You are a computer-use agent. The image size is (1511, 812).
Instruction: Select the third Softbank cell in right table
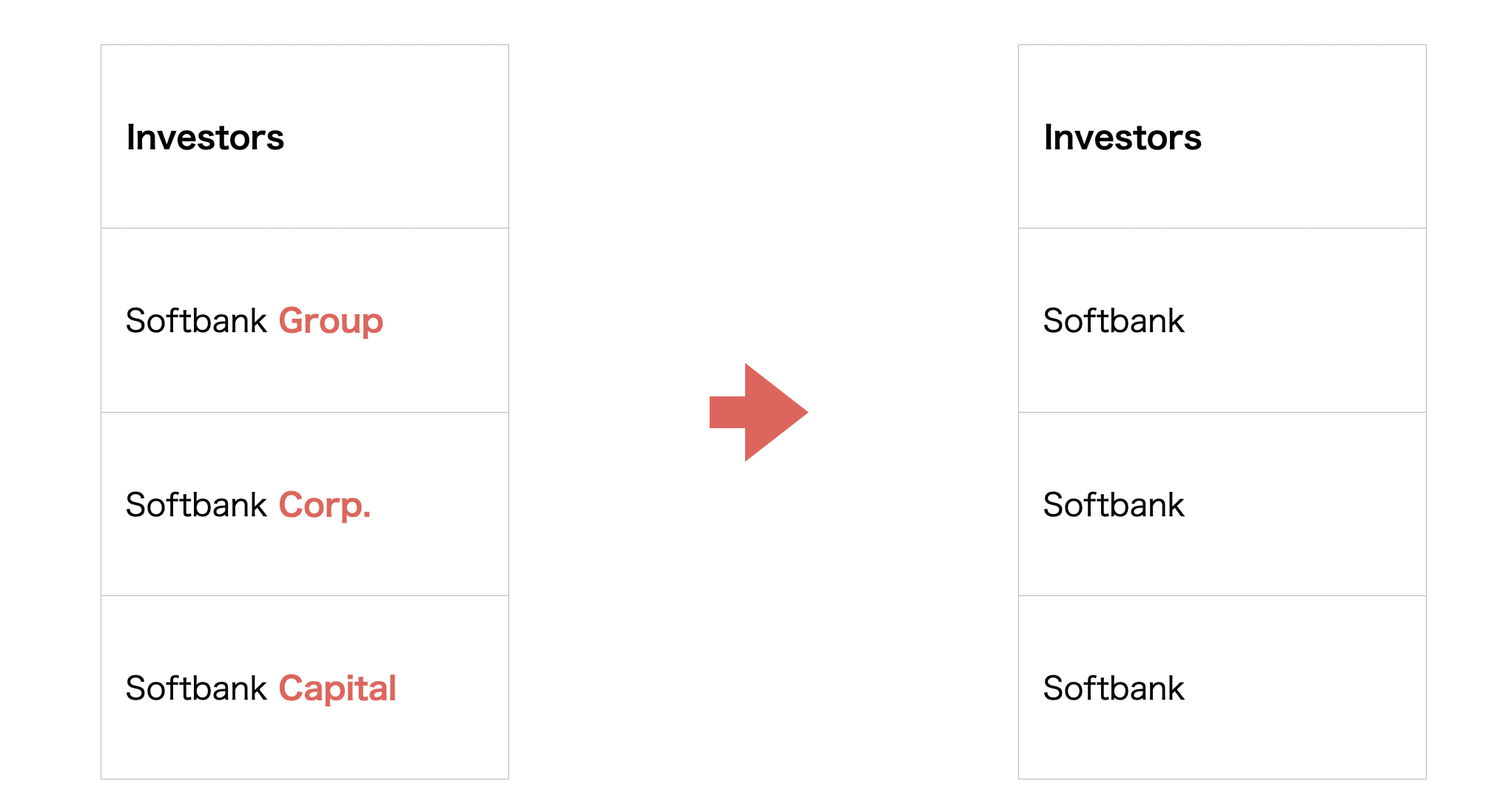(1222, 688)
